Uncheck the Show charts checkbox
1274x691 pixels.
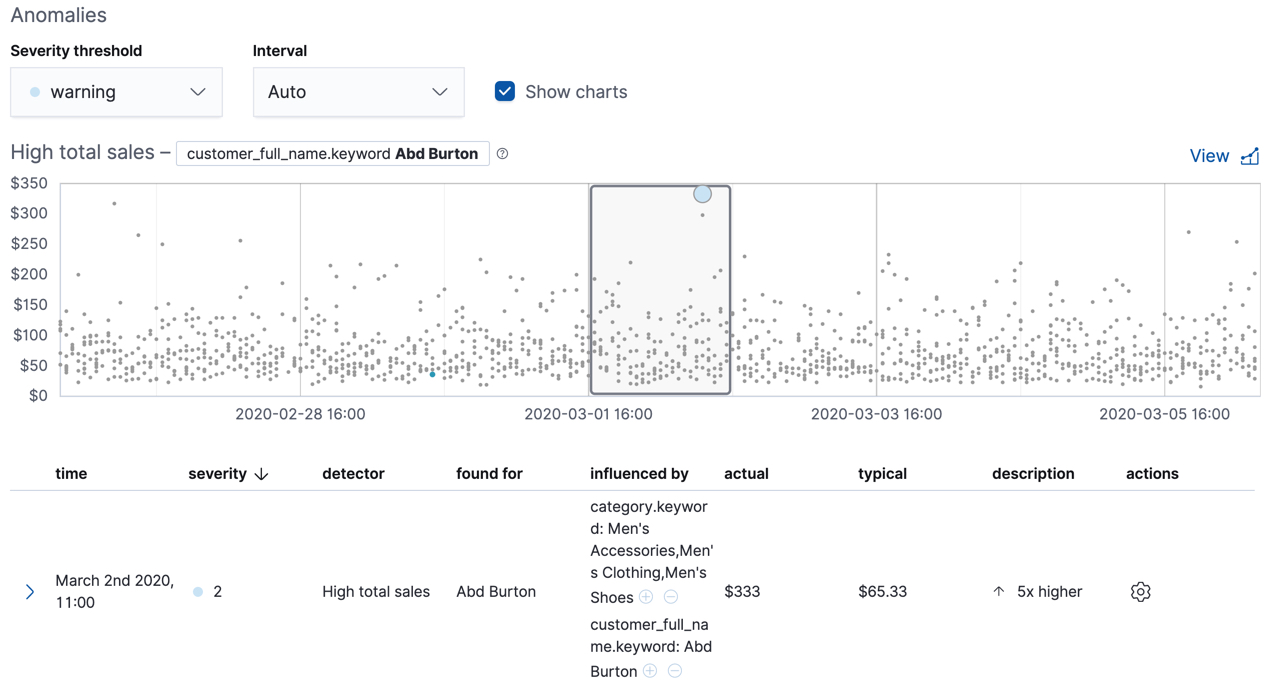[x=505, y=90]
